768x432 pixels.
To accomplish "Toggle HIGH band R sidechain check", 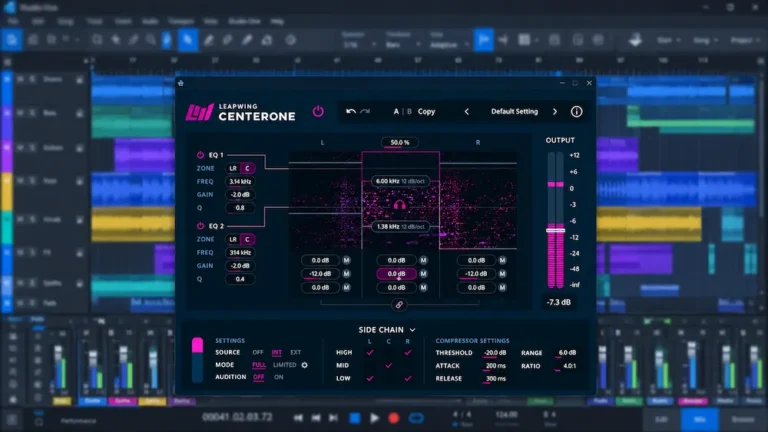I will 408,352.
